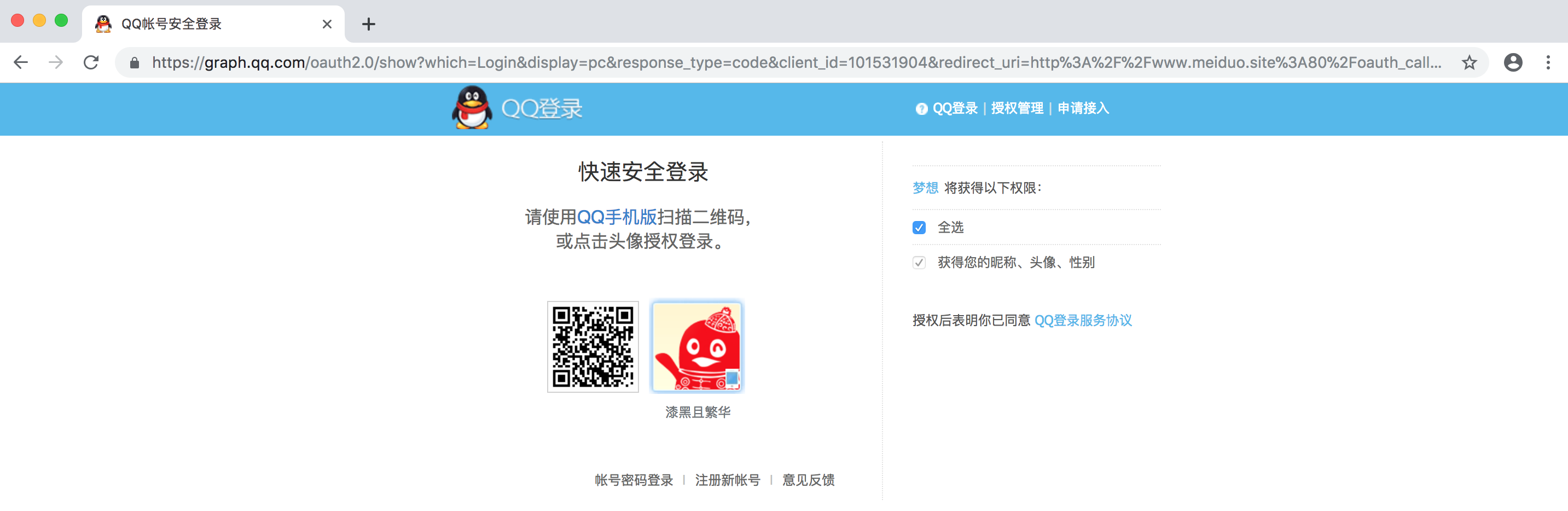The image size is (1568, 511).
Task: Click the login QR code image
Action: (x=593, y=347)
